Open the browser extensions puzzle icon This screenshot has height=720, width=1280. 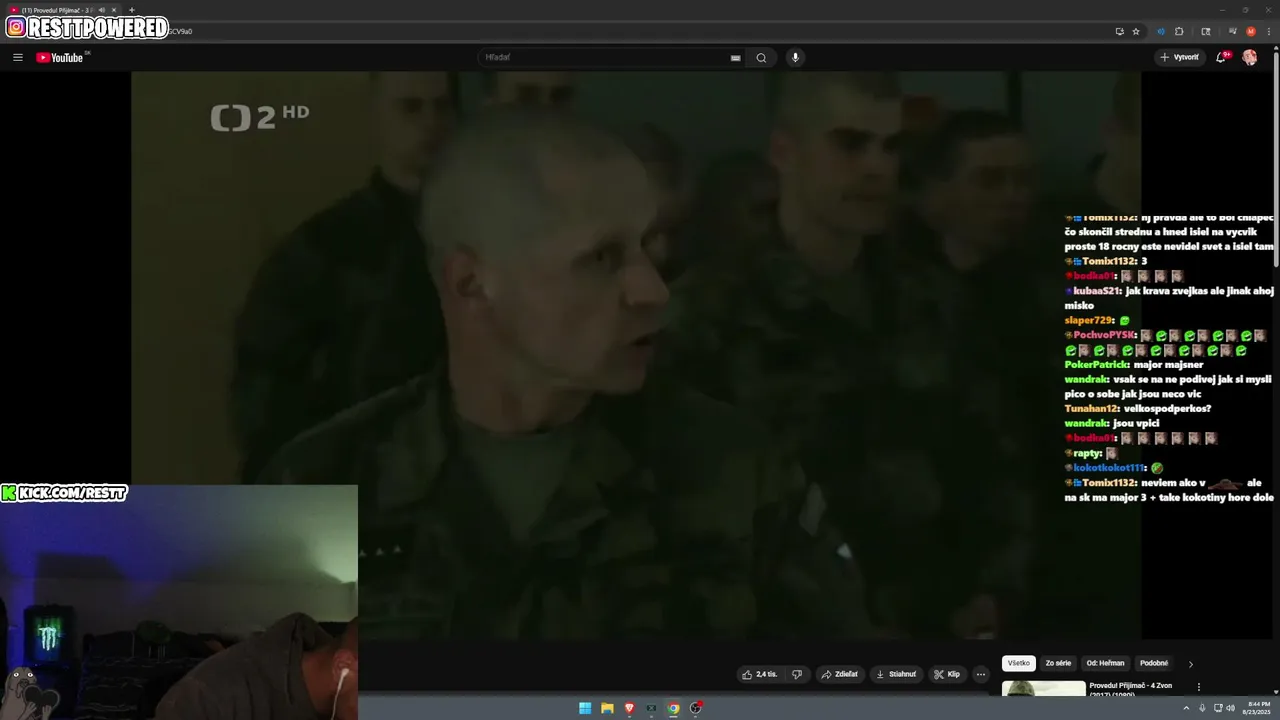[1179, 31]
